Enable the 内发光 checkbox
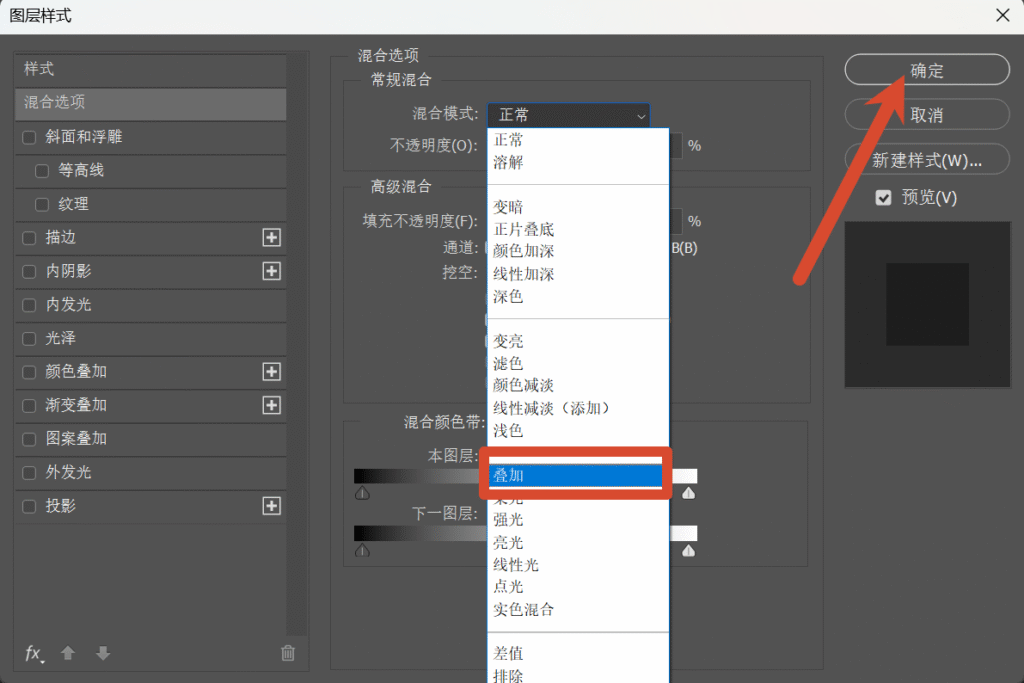Screen dimensions: 1024x683 coord(29,306)
